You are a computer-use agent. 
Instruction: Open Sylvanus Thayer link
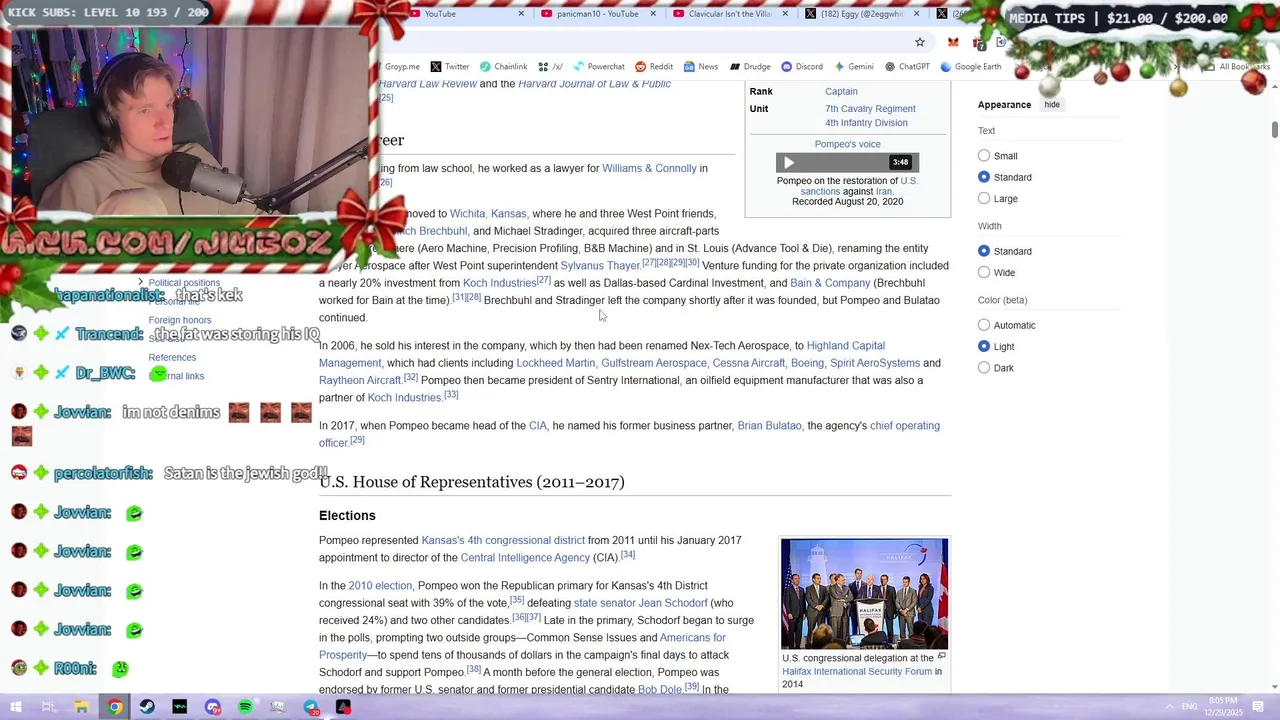tap(600, 266)
